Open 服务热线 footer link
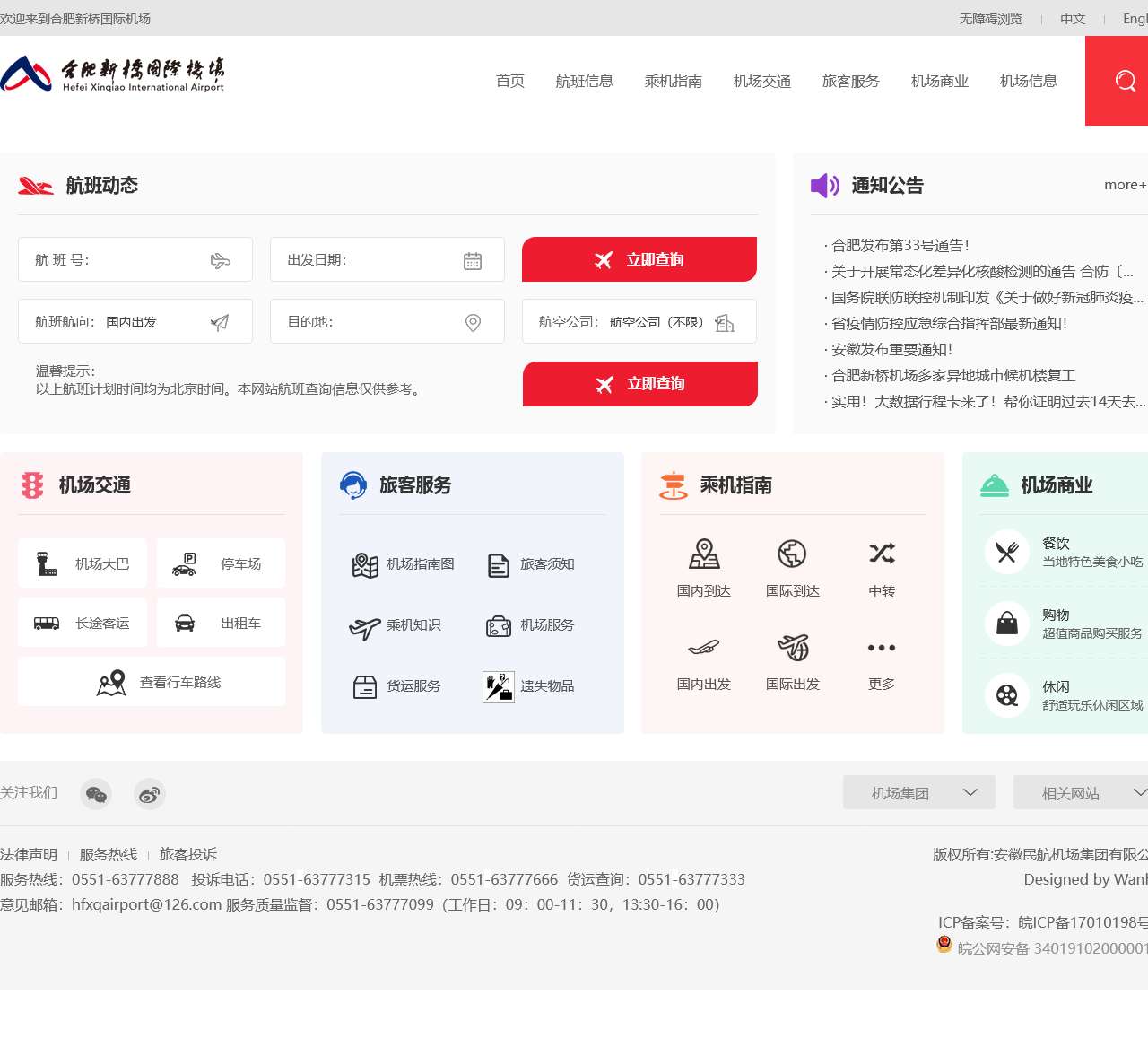This screenshot has width=1148, height=1047. coord(109,854)
